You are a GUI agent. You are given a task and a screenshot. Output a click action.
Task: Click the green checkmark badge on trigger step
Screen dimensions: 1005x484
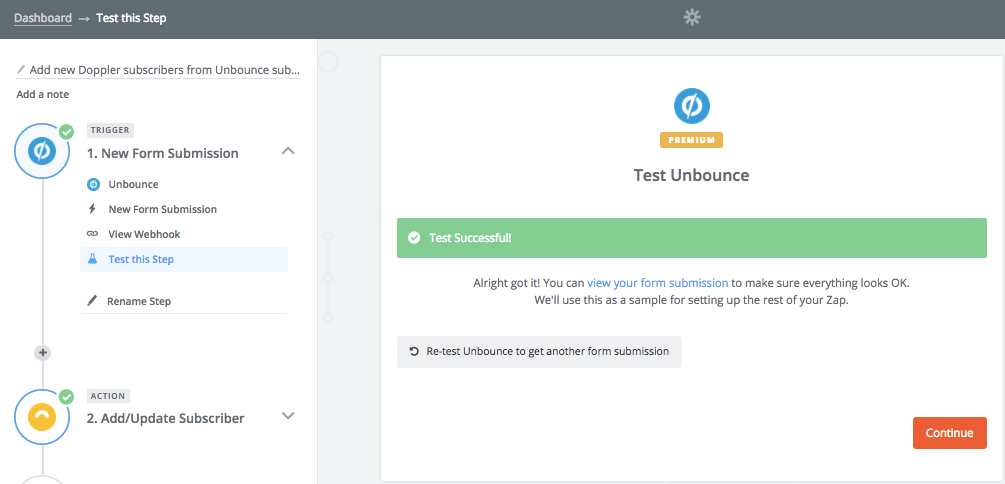click(x=66, y=132)
